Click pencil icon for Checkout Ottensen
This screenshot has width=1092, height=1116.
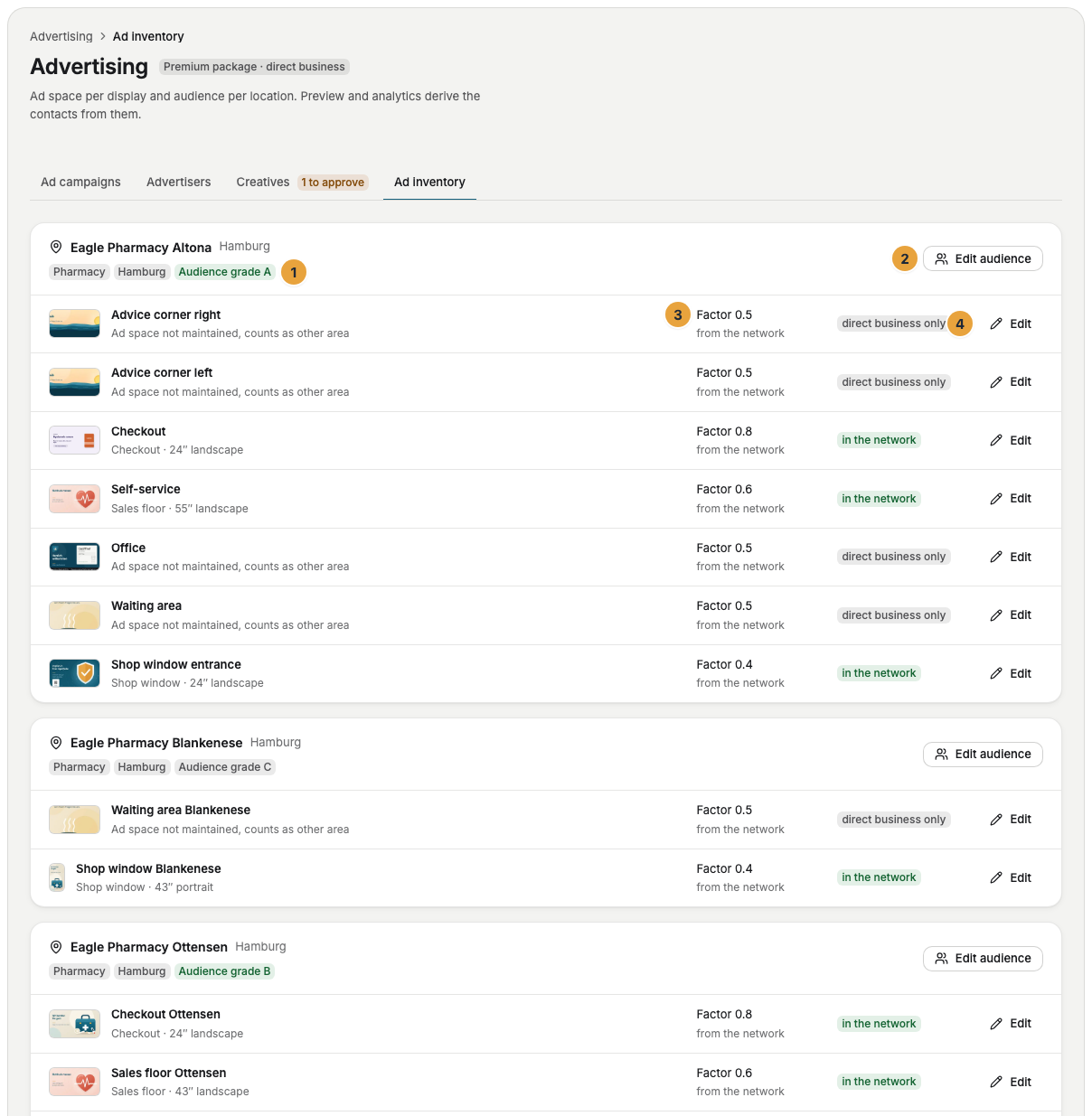pos(996,1024)
